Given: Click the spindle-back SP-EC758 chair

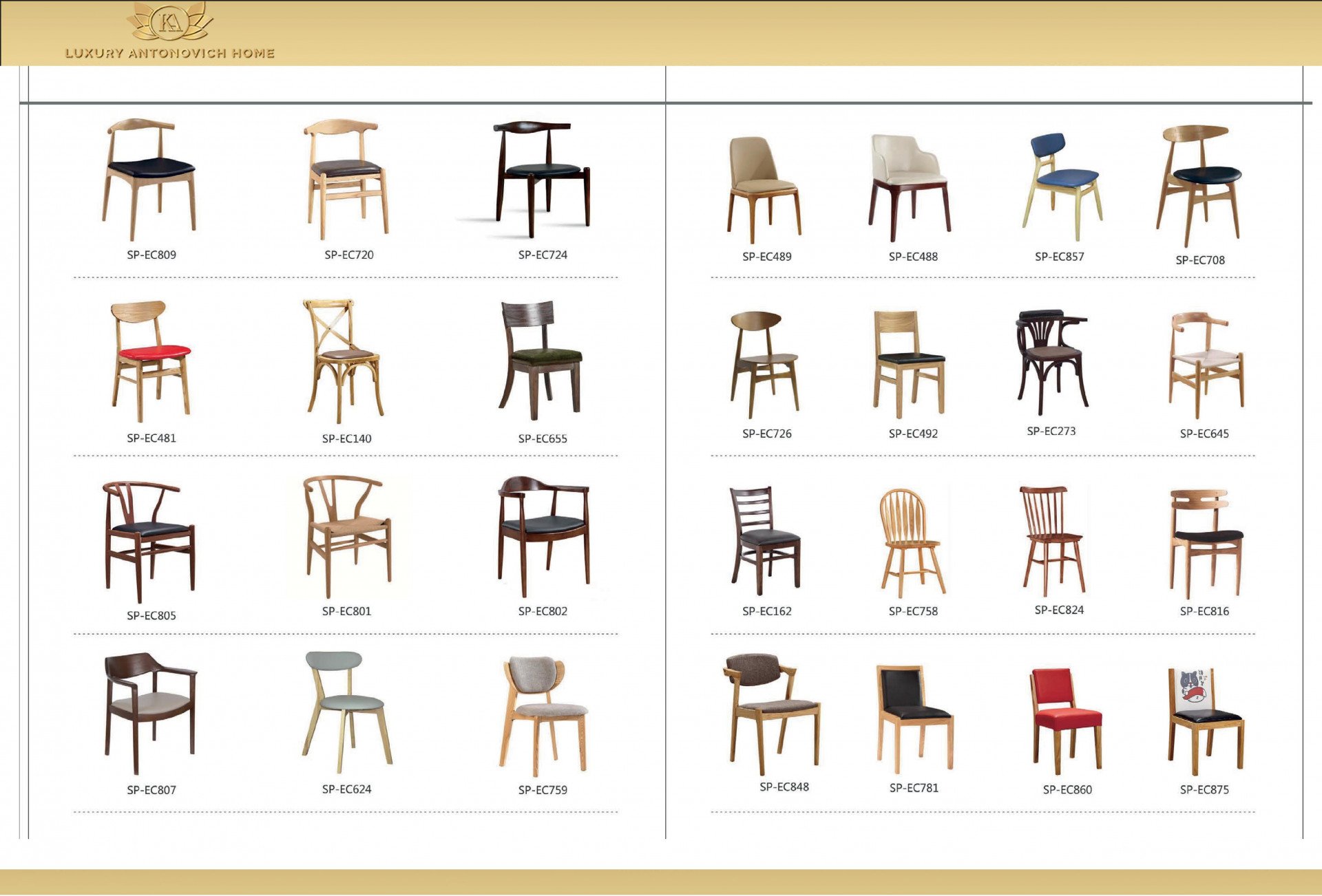Looking at the screenshot, I should point(911,542).
